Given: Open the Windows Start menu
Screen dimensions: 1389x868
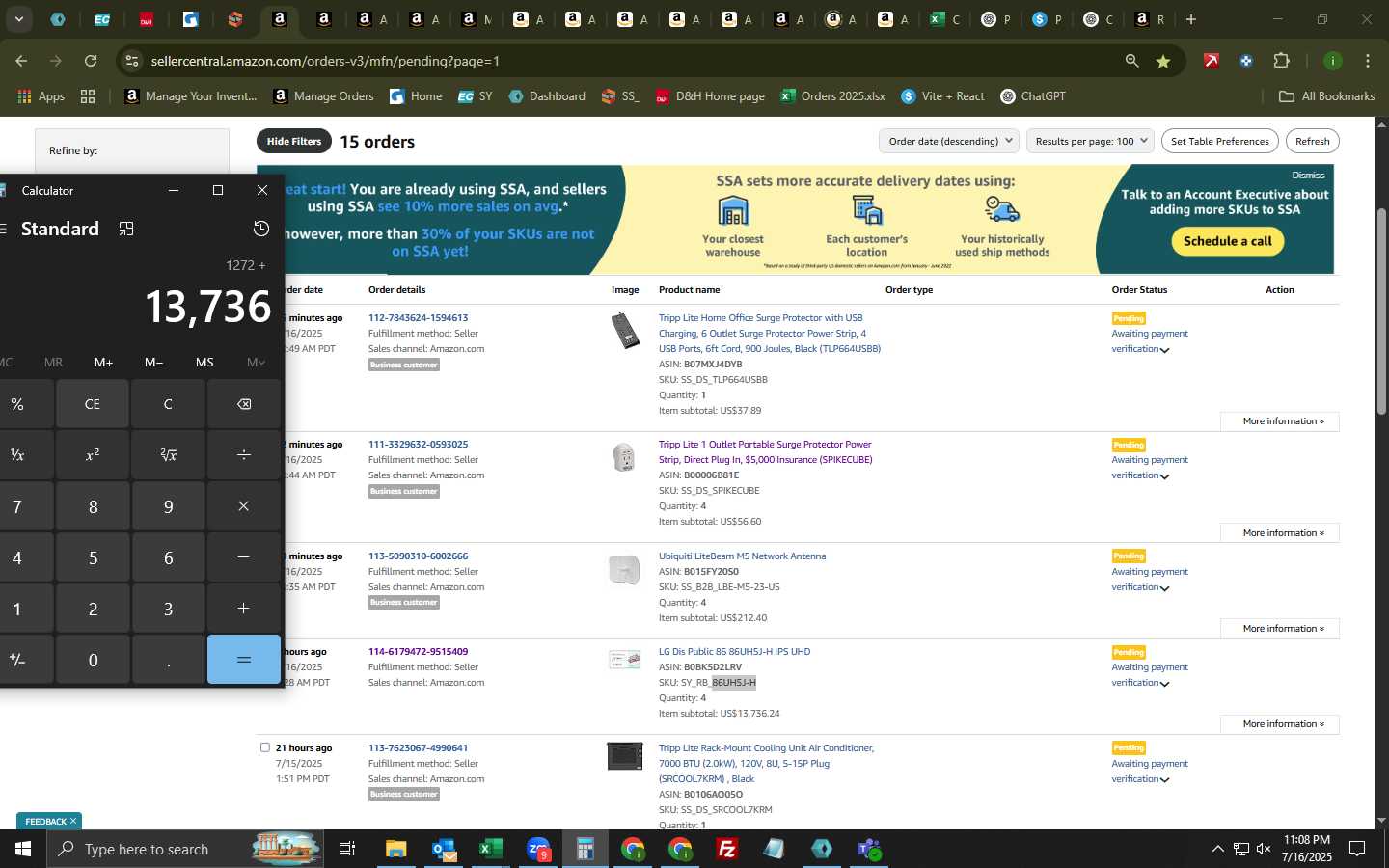Looking at the screenshot, I should [22, 849].
